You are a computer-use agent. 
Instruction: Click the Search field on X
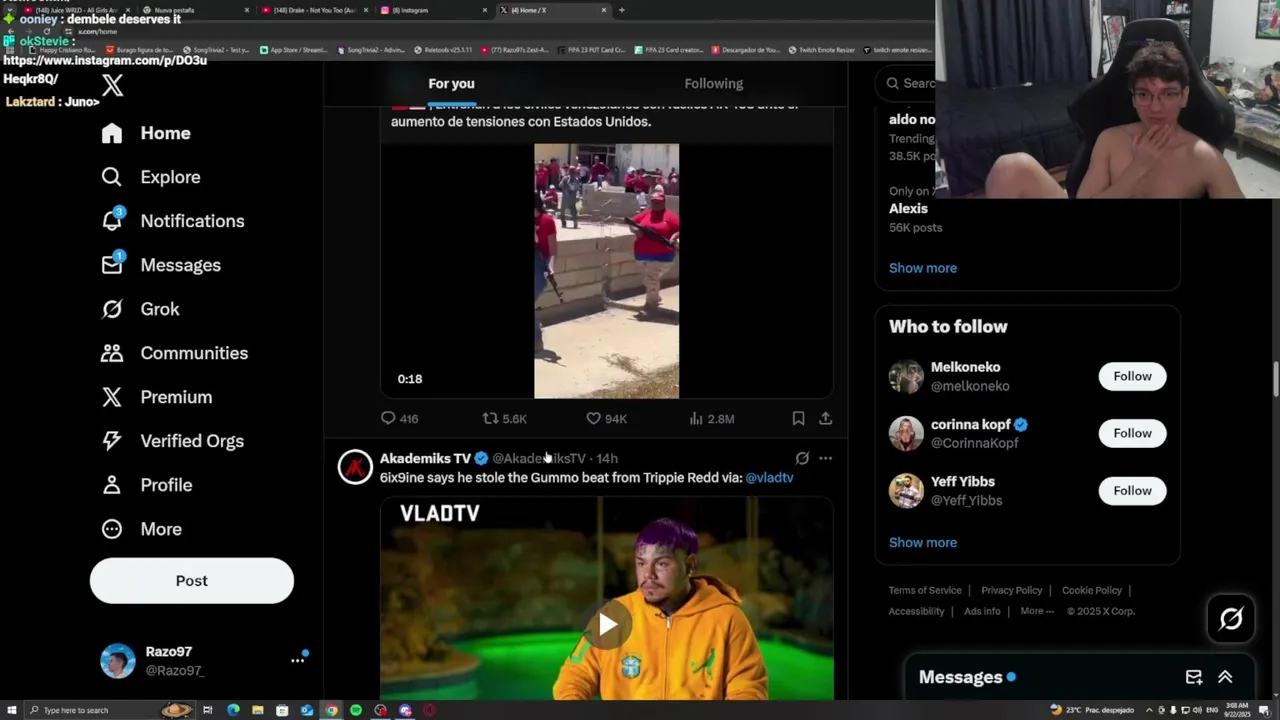tap(908, 83)
